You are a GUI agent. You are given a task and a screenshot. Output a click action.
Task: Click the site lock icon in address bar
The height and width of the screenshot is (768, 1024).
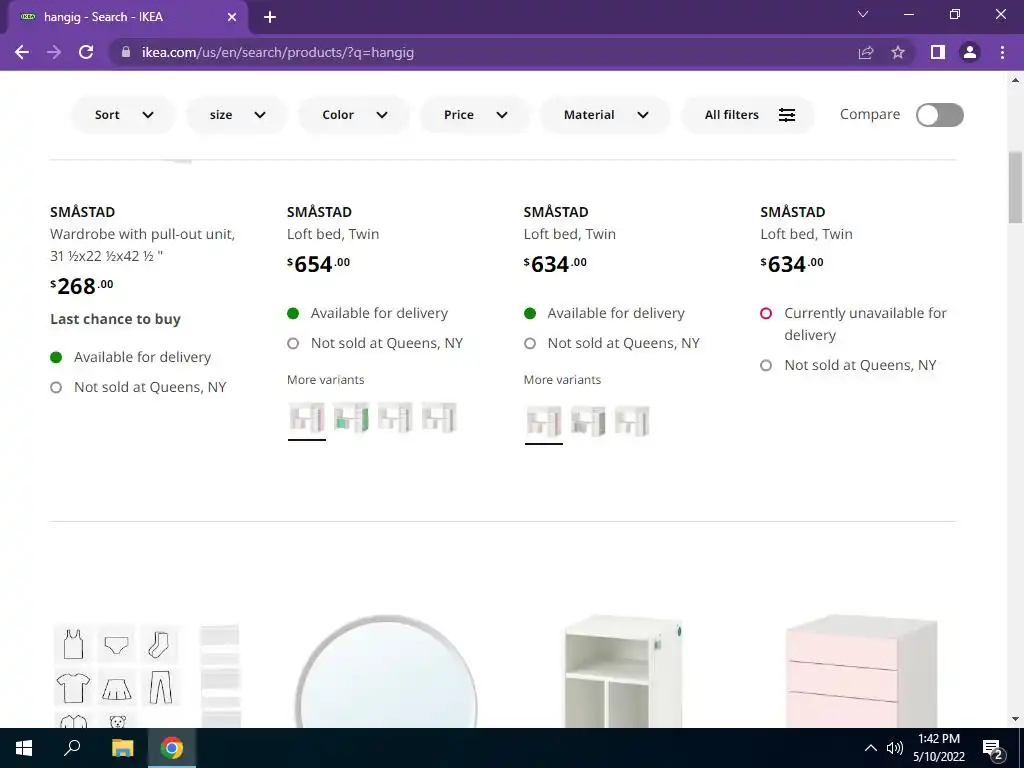coord(126,52)
